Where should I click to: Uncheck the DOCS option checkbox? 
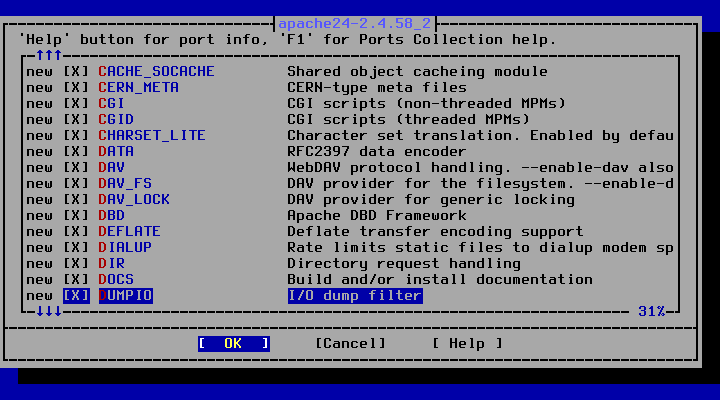point(76,279)
